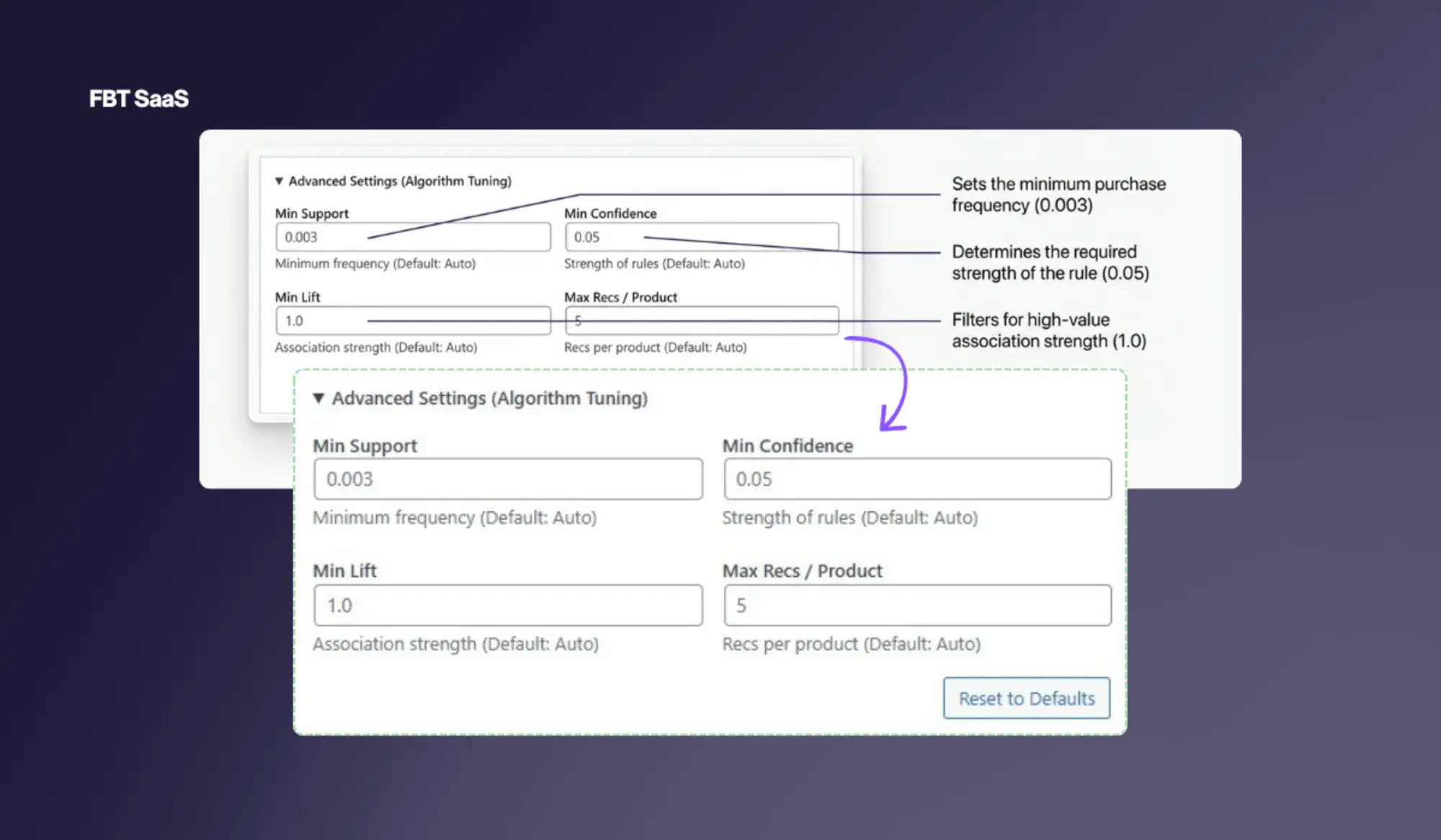Click the 'Association strength (Default: Auto)' caption

click(x=455, y=643)
